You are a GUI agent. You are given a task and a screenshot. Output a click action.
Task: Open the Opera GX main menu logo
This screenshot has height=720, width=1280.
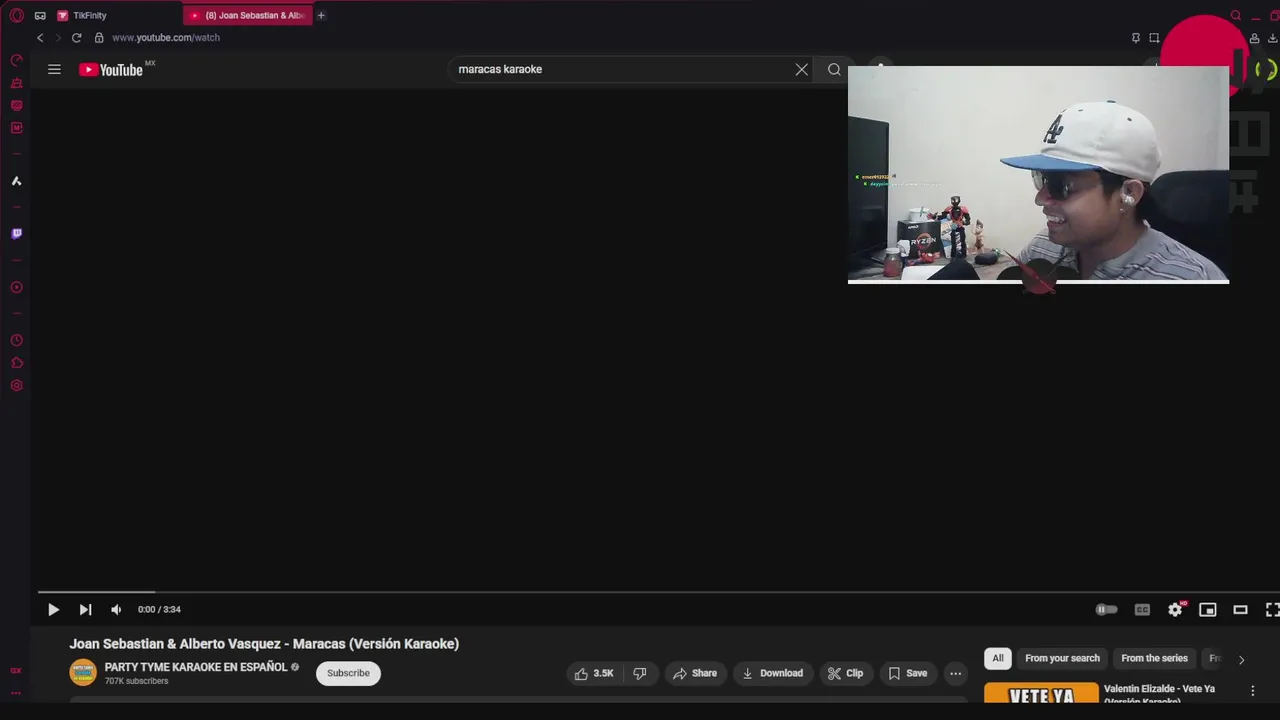click(x=16, y=15)
